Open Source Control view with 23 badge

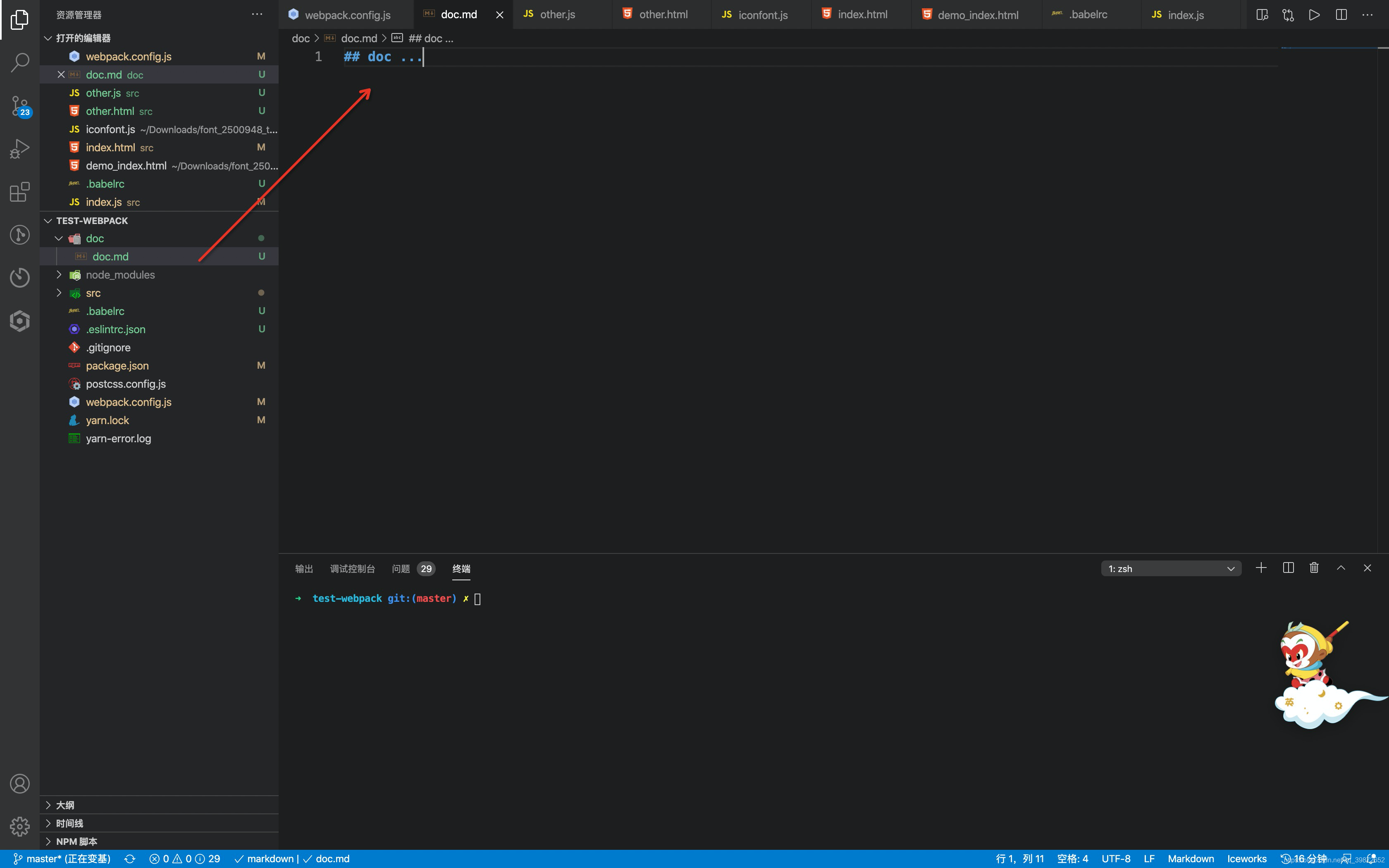[x=19, y=106]
